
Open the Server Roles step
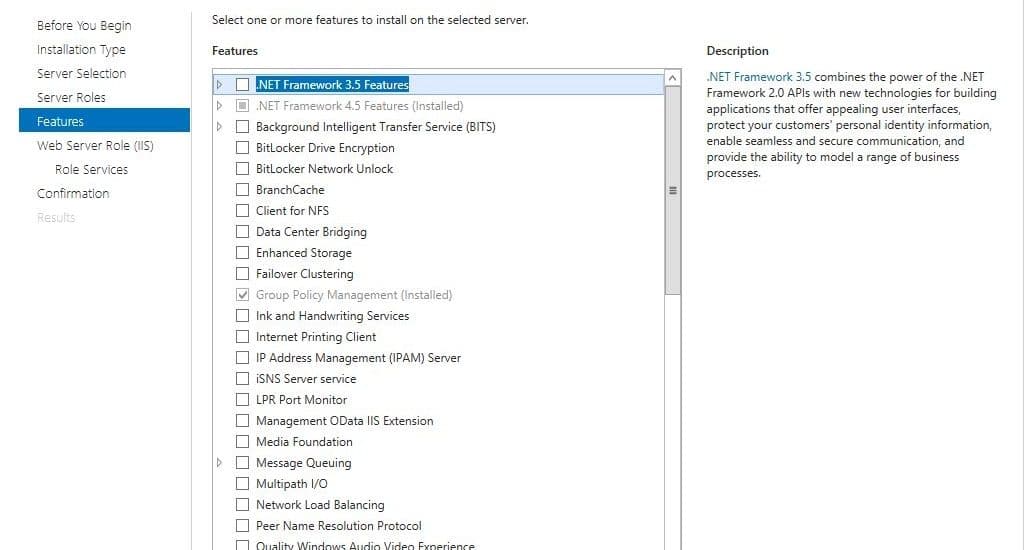click(x=71, y=97)
